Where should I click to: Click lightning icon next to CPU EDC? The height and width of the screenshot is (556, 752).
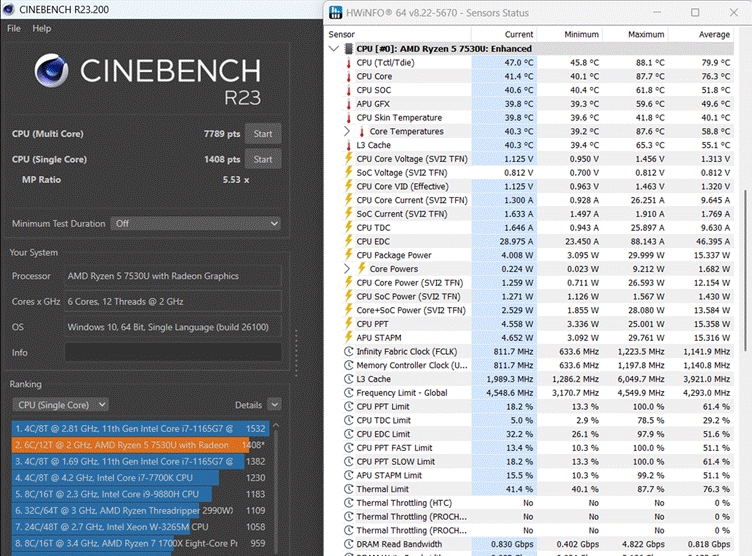pos(349,241)
